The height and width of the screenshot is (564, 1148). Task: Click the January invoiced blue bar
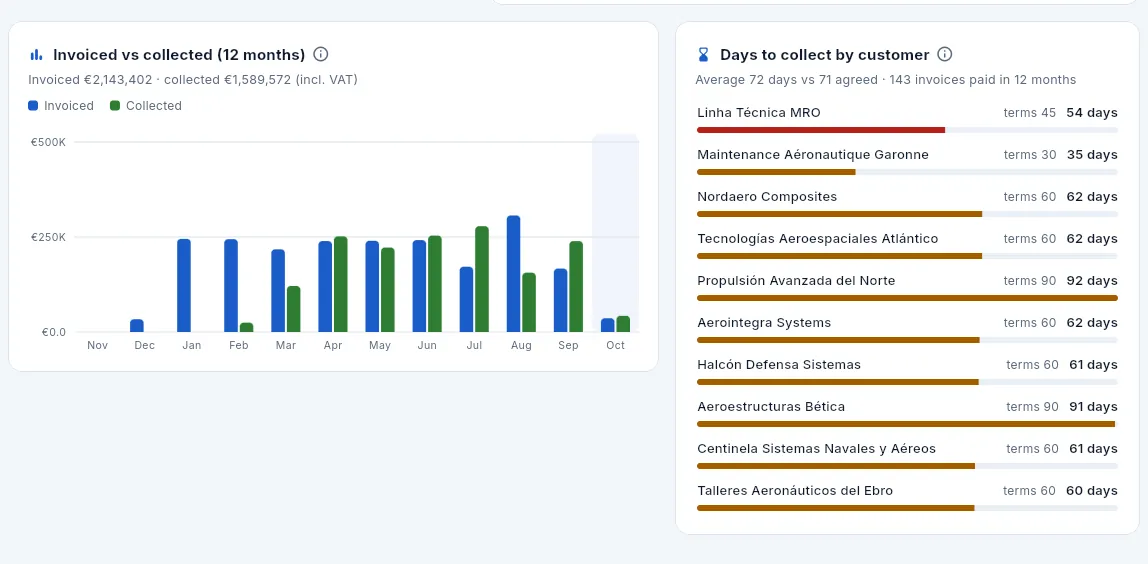point(184,286)
